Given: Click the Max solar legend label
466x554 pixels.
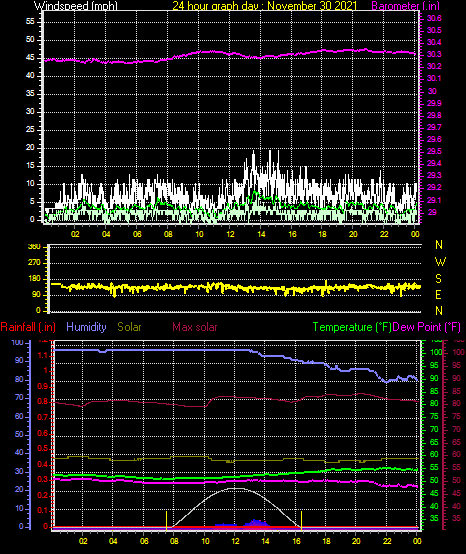Looking at the screenshot, I should (x=195, y=327).
